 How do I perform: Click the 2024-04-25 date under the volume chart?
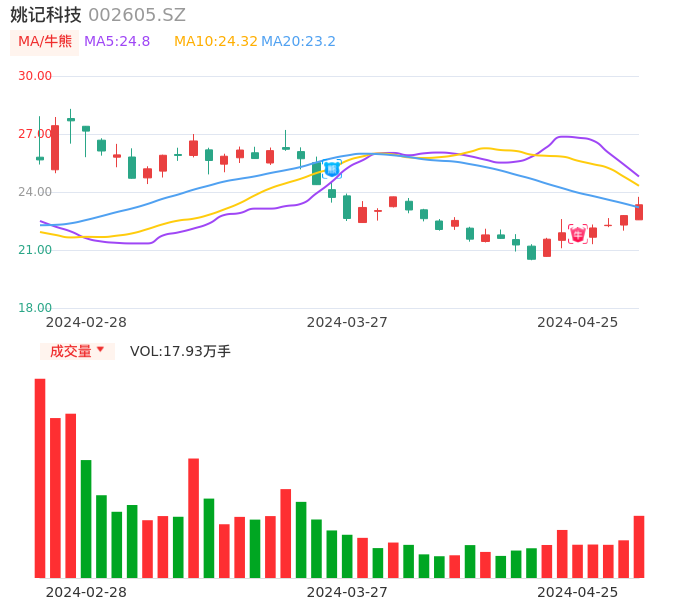point(578,592)
